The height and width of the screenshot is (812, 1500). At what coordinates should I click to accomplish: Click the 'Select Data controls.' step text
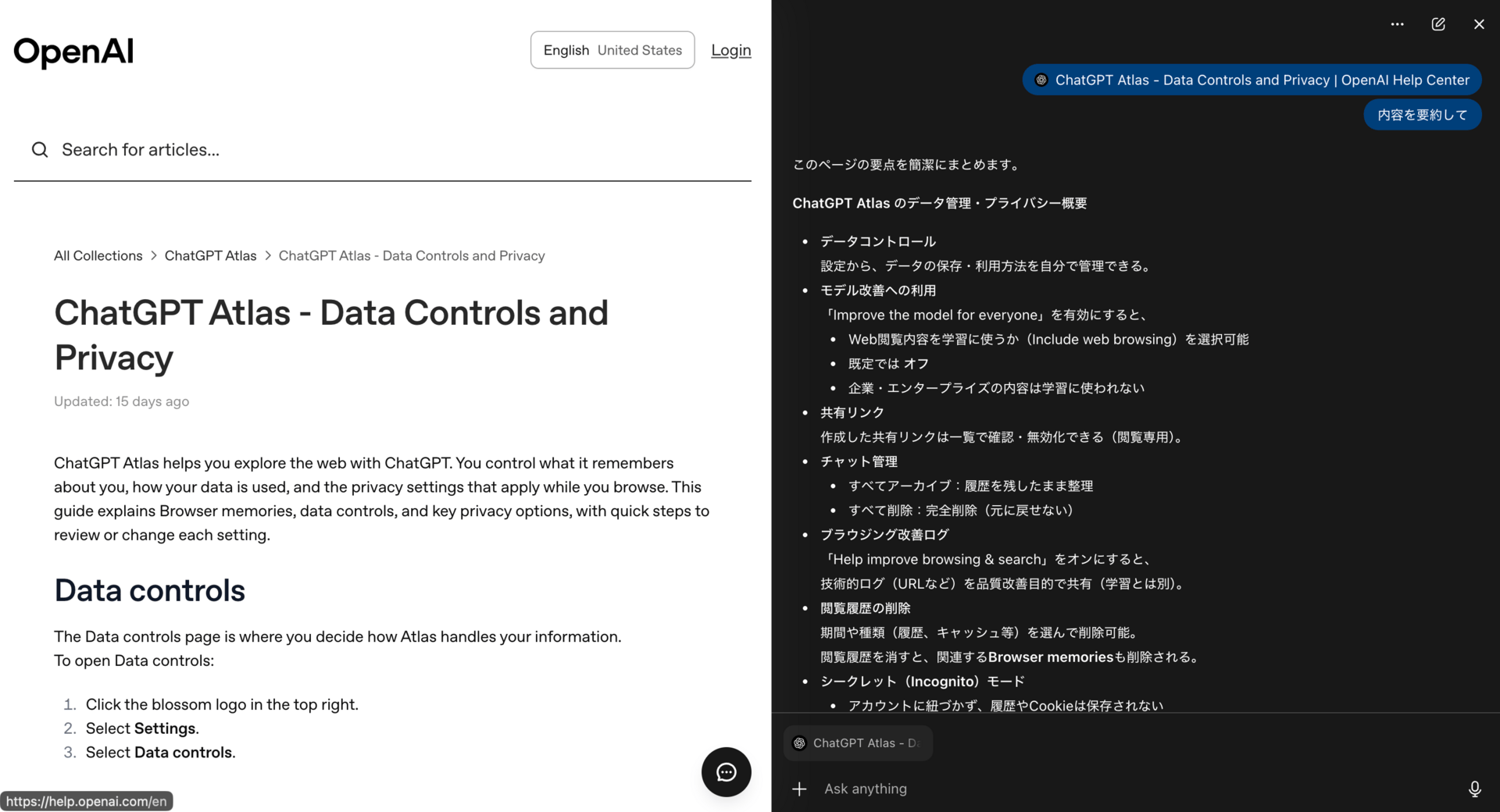click(161, 753)
